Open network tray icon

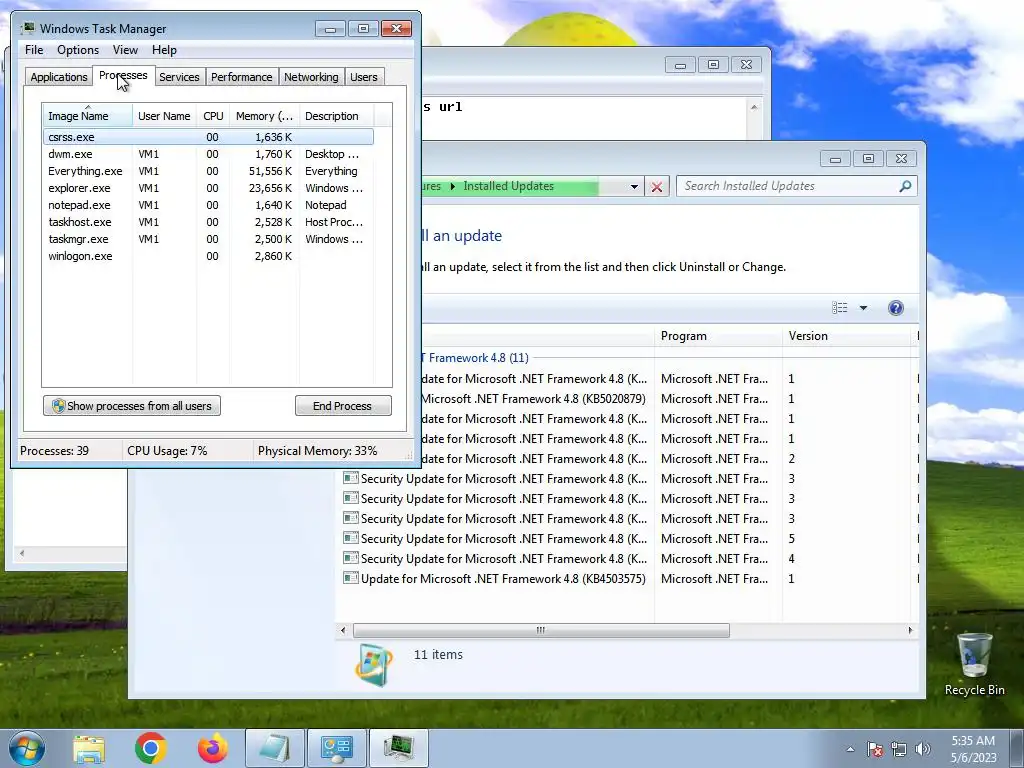point(899,749)
